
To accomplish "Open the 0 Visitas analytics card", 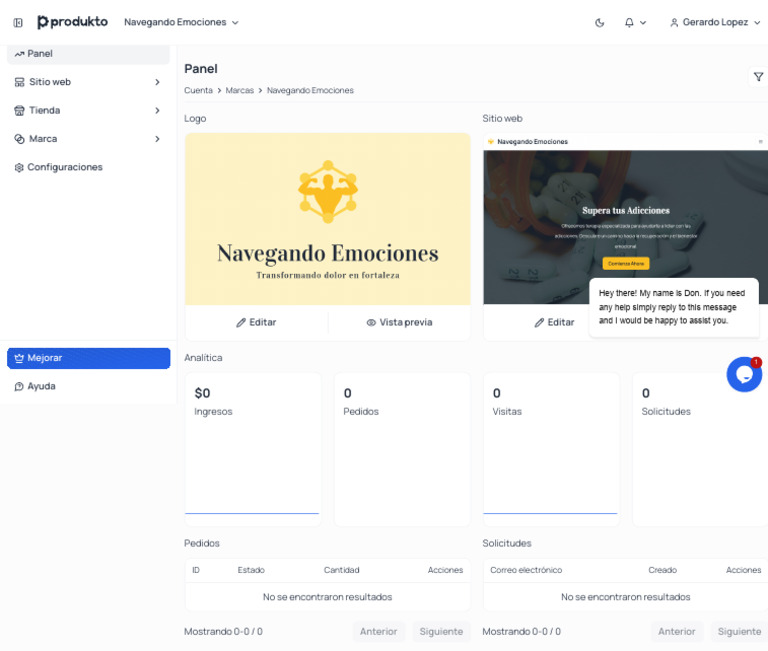I will coord(551,449).
